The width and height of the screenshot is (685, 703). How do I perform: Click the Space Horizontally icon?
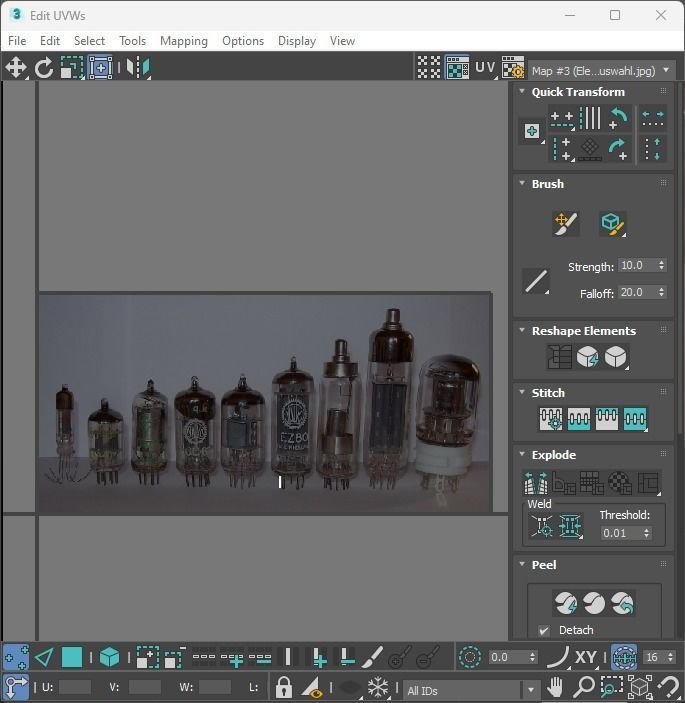(x=653, y=119)
